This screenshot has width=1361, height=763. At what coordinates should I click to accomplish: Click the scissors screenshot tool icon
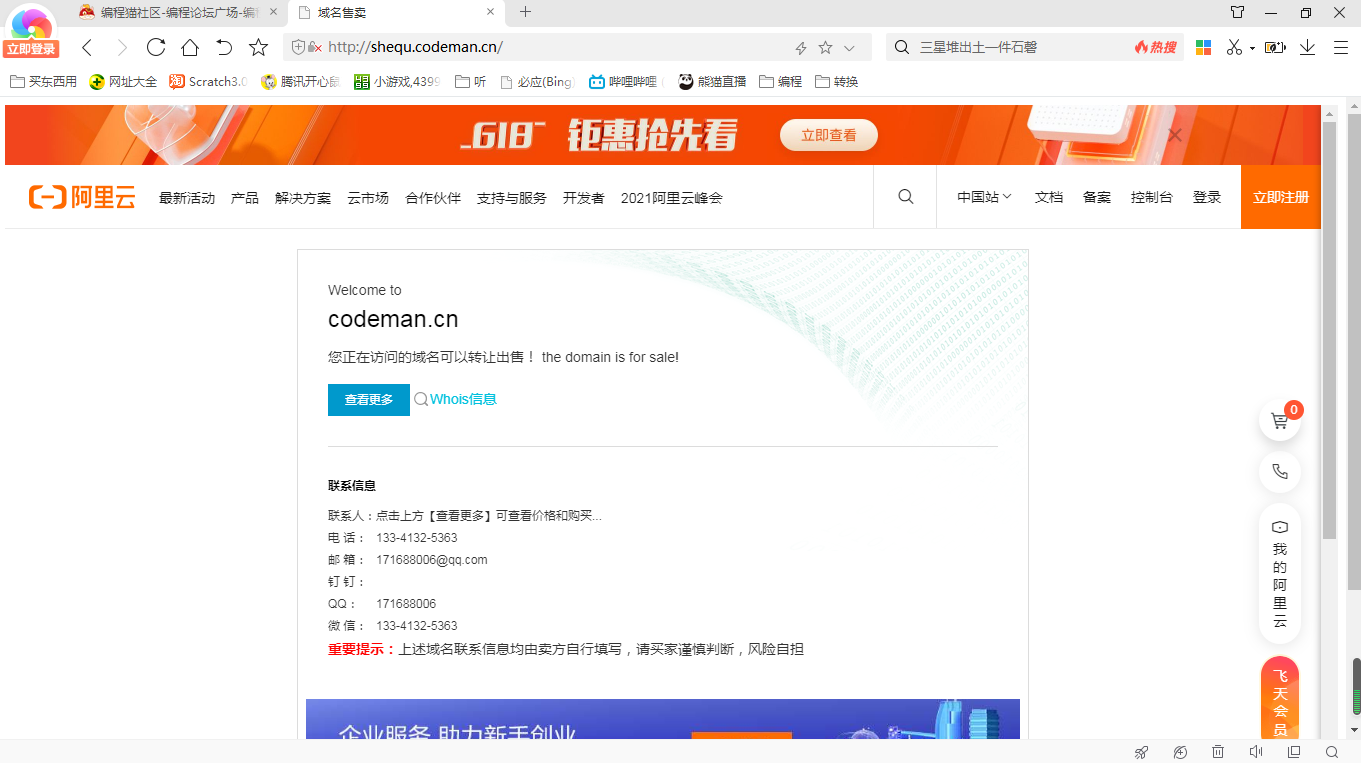coord(1234,47)
